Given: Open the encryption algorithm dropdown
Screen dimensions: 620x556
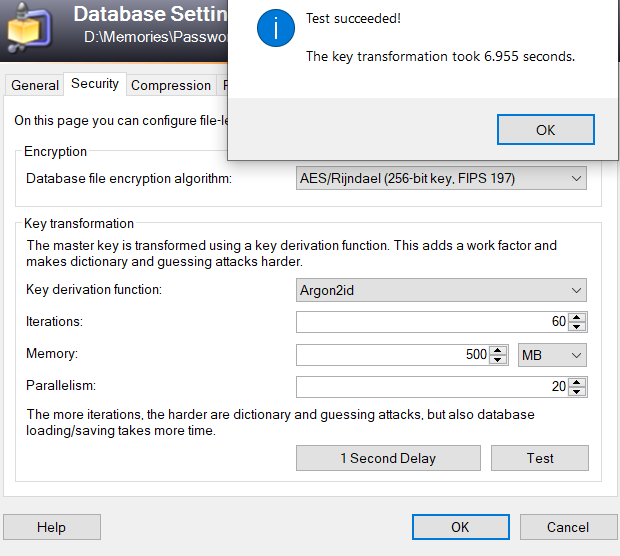Looking at the screenshot, I should 441,179.
